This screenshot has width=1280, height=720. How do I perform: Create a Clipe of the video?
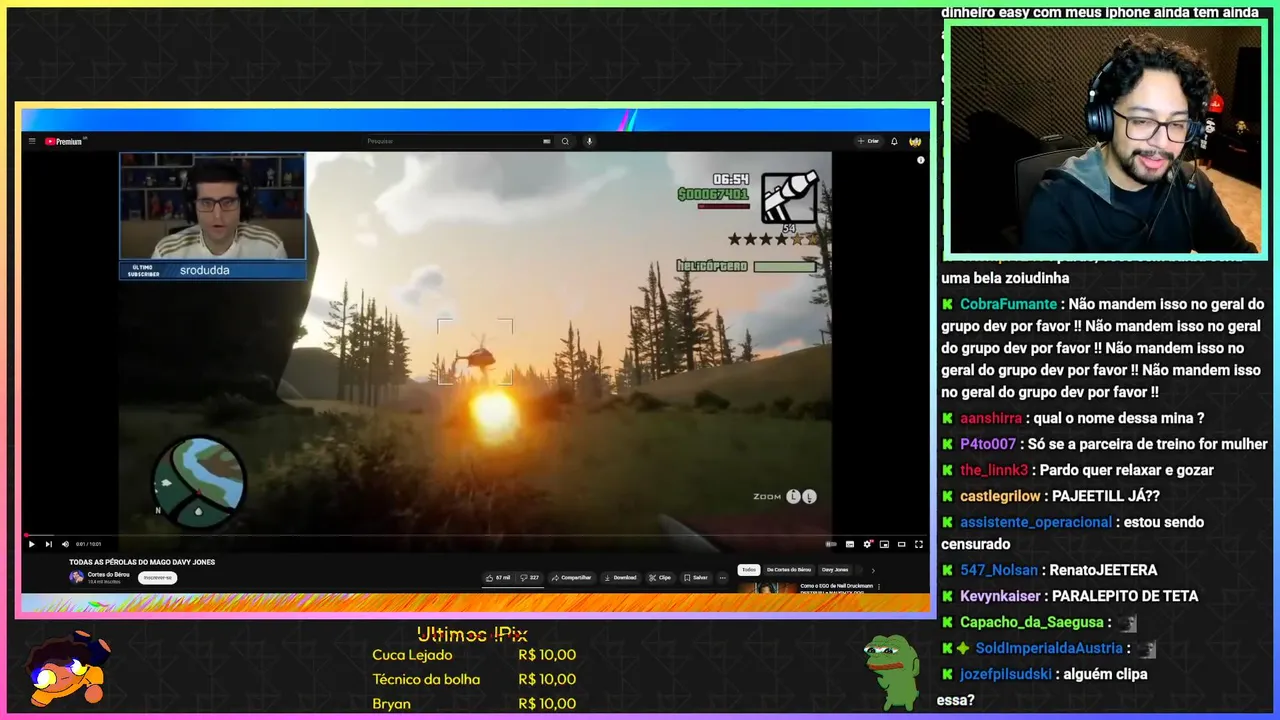pyautogui.click(x=660, y=577)
